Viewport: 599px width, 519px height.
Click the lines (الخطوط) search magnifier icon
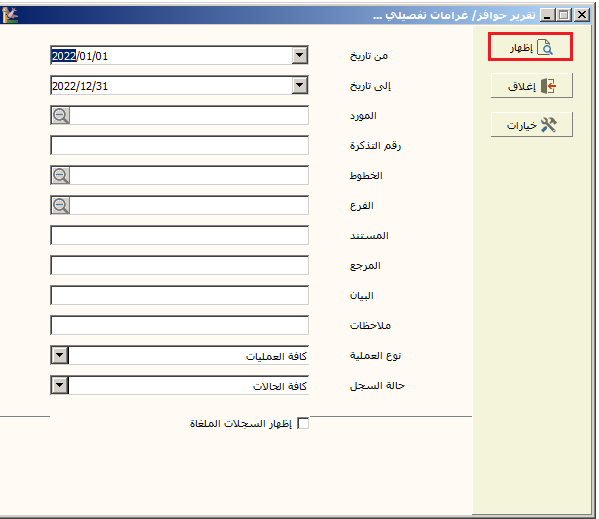click(60, 175)
